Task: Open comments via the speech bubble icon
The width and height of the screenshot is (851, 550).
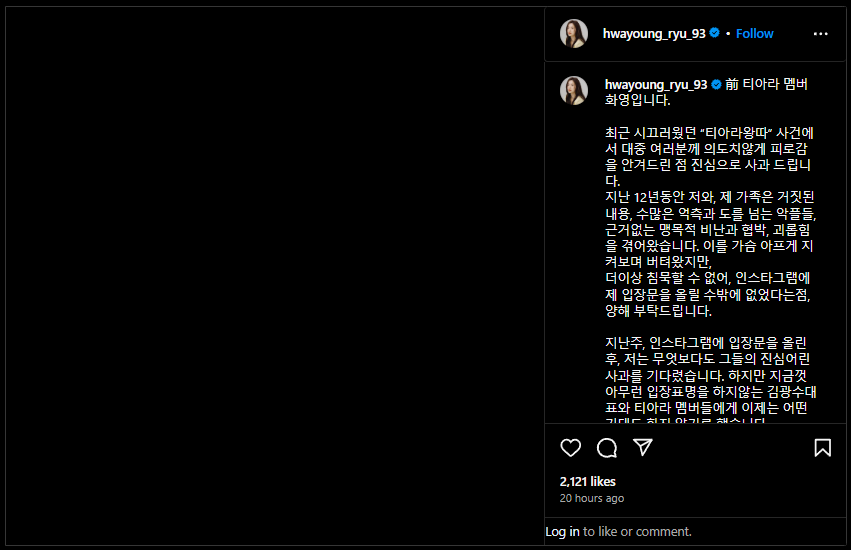Action: click(607, 448)
